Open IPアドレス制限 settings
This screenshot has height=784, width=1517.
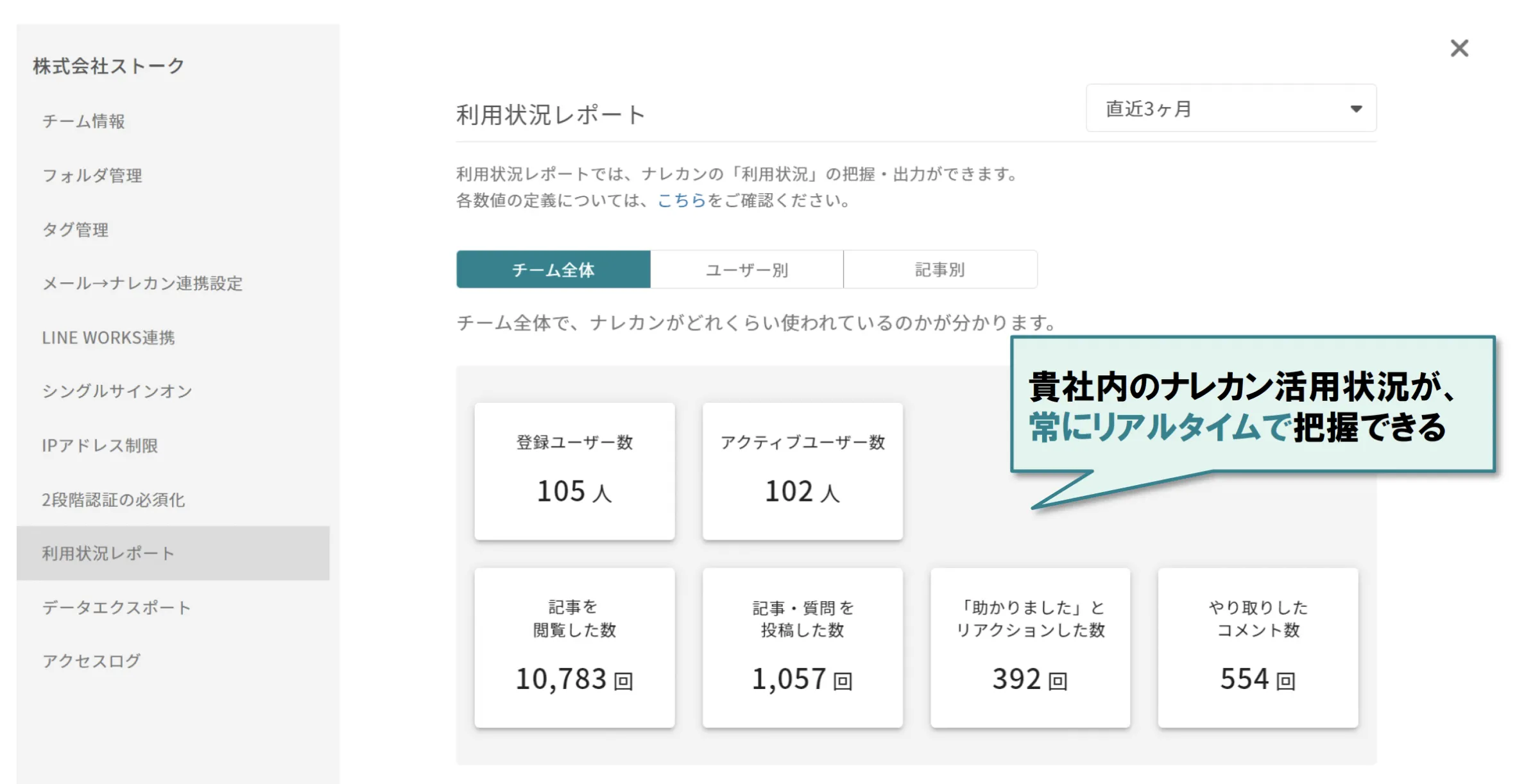click(x=100, y=445)
